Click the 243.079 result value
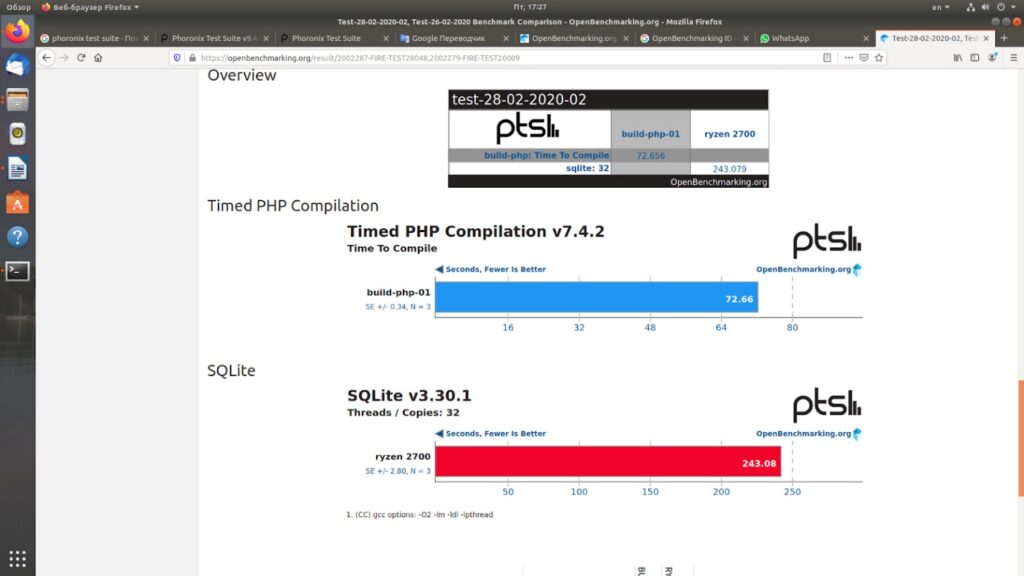The image size is (1024, 576). tap(729, 168)
